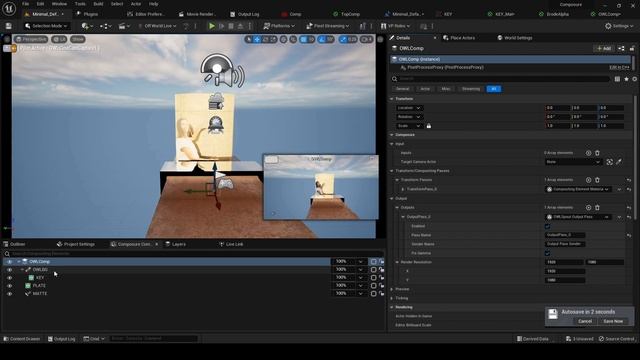Cancel the autosave notification
This screenshot has width=640, height=360.
pyautogui.click(x=585, y=322)
